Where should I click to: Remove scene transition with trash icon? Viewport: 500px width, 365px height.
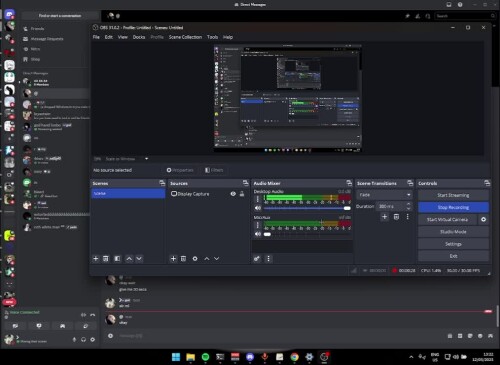coord(396,217)
